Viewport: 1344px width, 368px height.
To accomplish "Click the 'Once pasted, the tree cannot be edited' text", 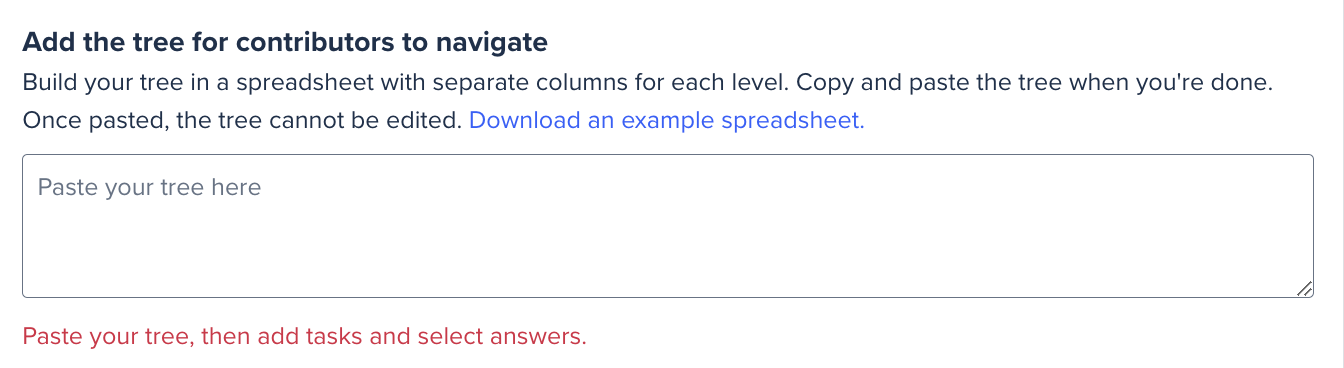I will coord(242,121).
